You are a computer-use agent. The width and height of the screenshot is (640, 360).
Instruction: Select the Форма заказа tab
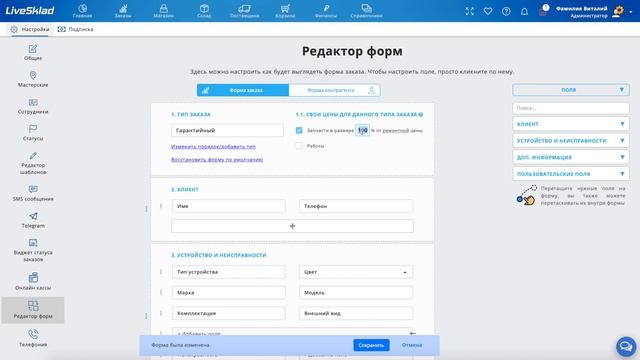[243, 90]
